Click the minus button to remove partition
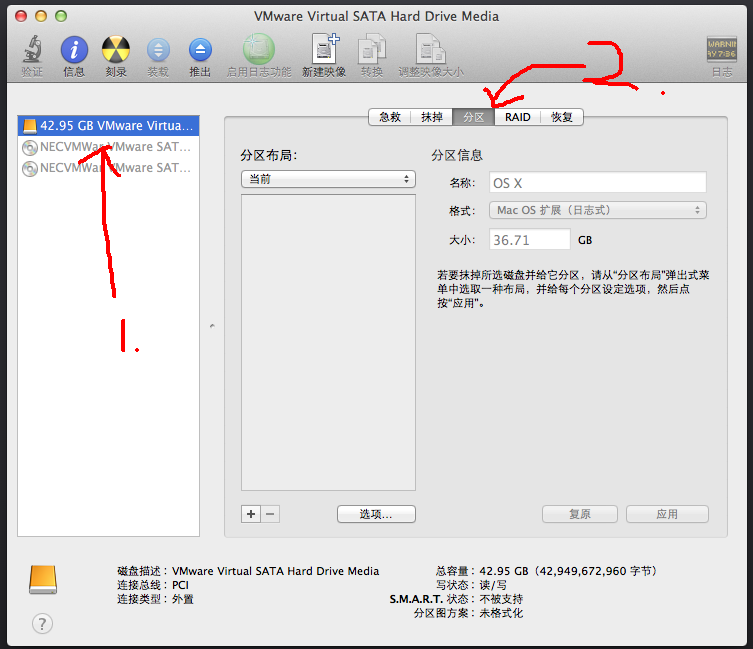 coord(270,514)
